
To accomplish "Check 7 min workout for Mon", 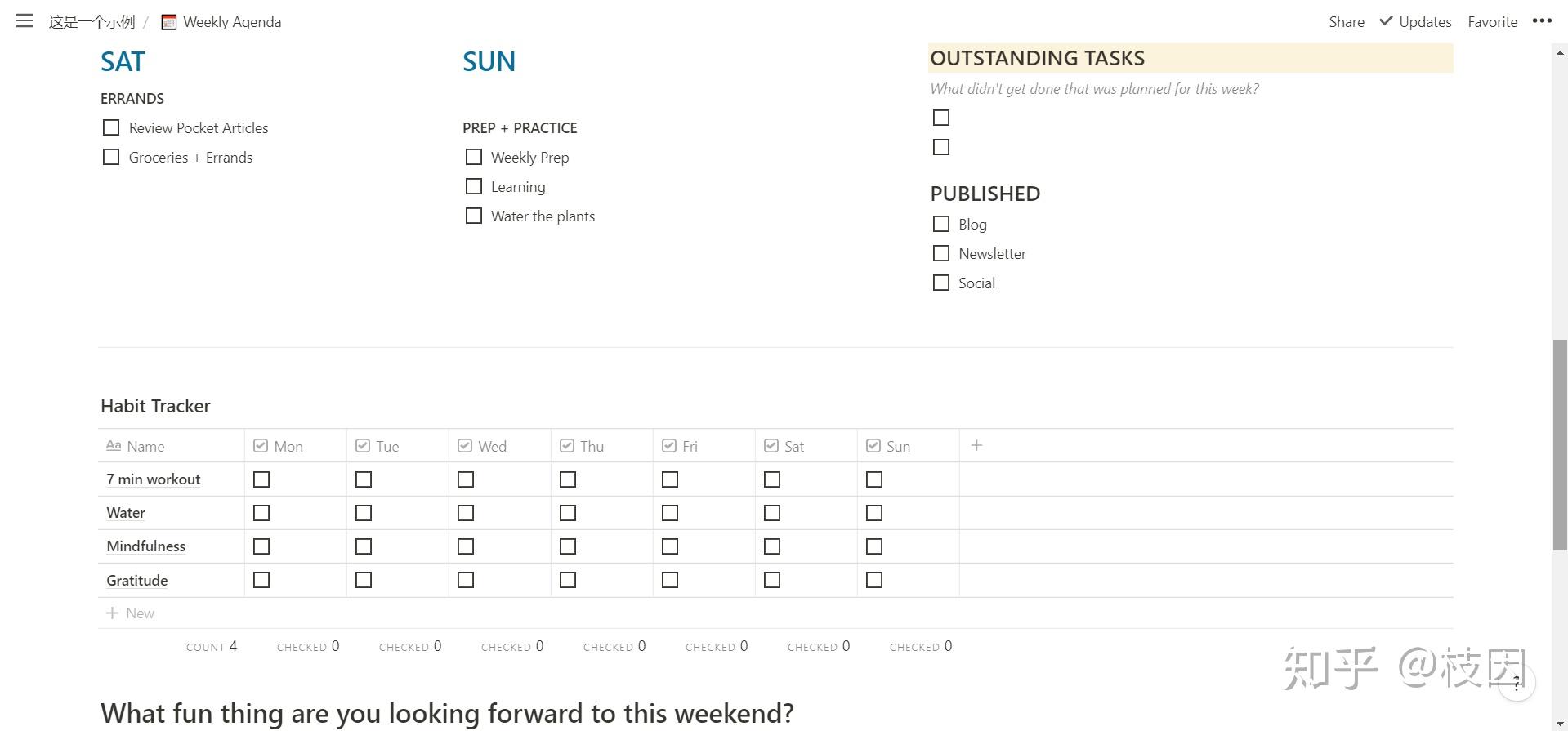I will coord(261,479).
